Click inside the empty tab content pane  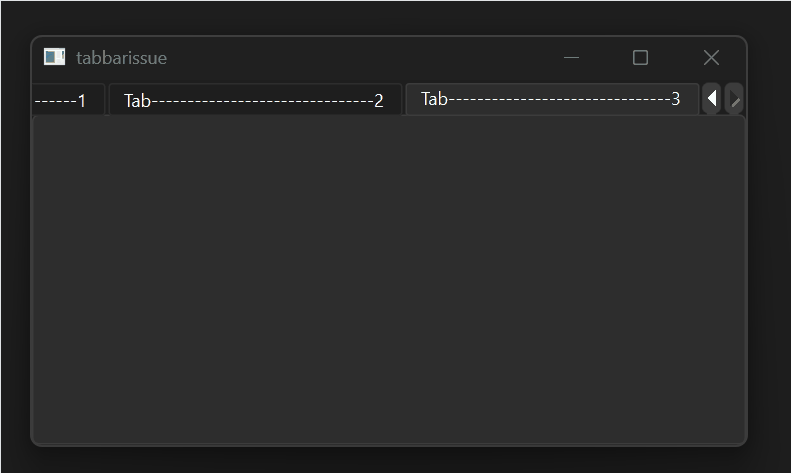coord(389,280)
